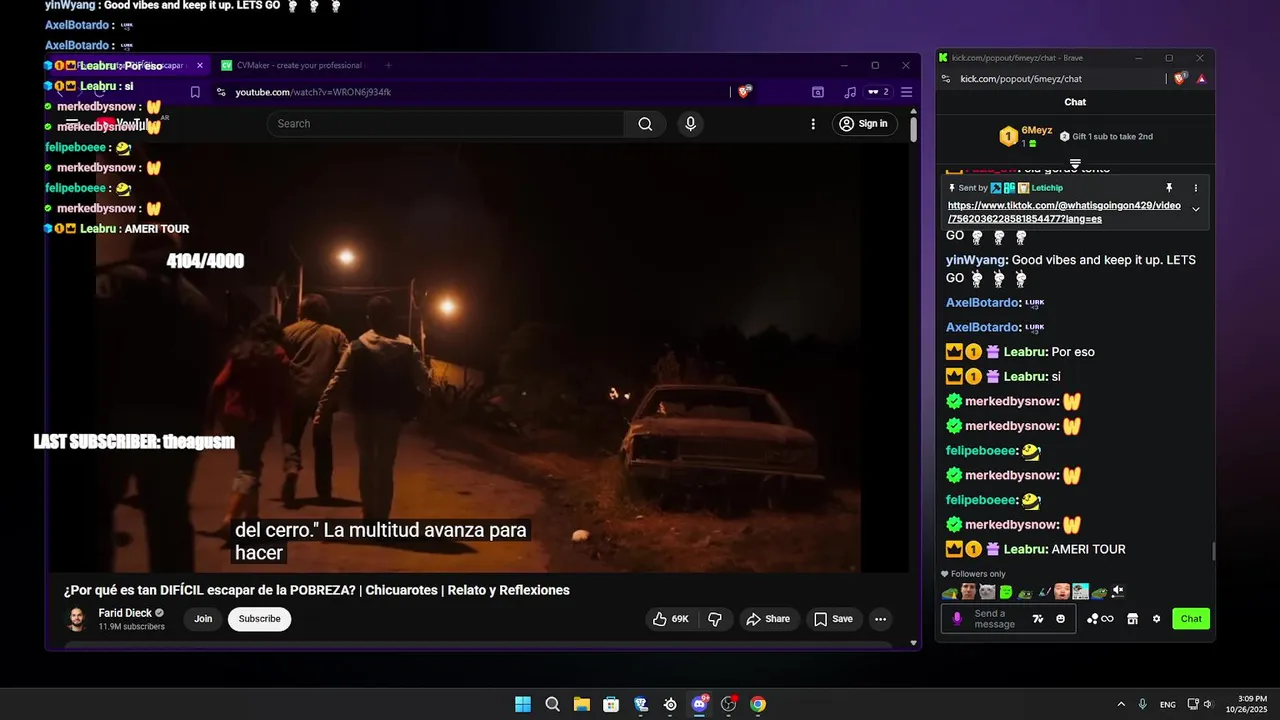Click the YouTube search magnifier button

[645, 124]
